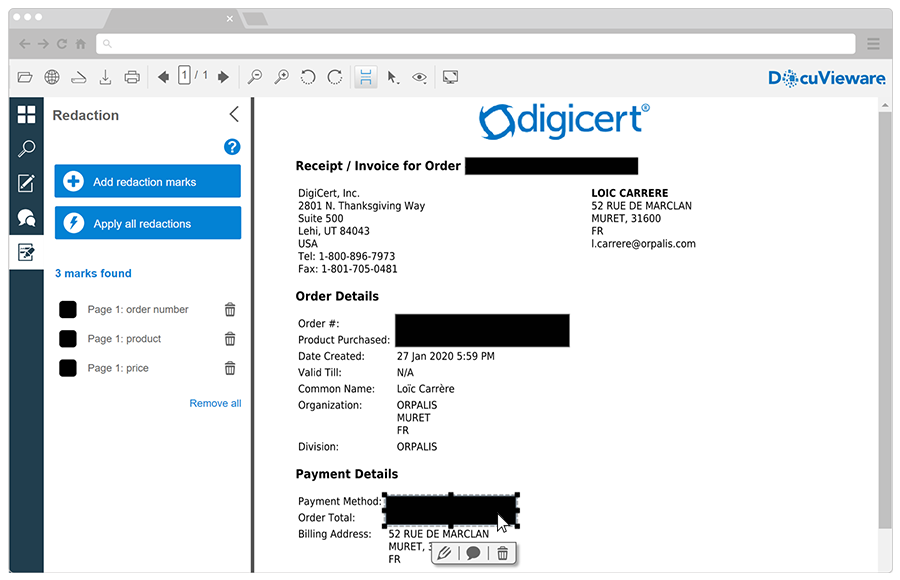This screenshot has width=900, height=580.
Task: Open a new browser tab
Action: (x=255, y=19)
